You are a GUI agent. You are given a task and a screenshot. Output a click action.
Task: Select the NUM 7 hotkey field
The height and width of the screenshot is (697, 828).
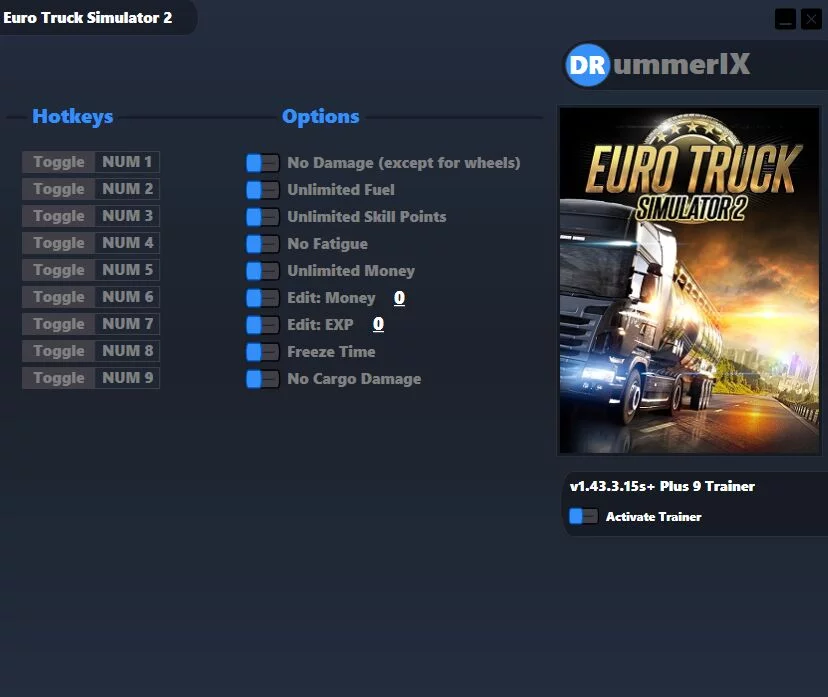pos(127,324)
